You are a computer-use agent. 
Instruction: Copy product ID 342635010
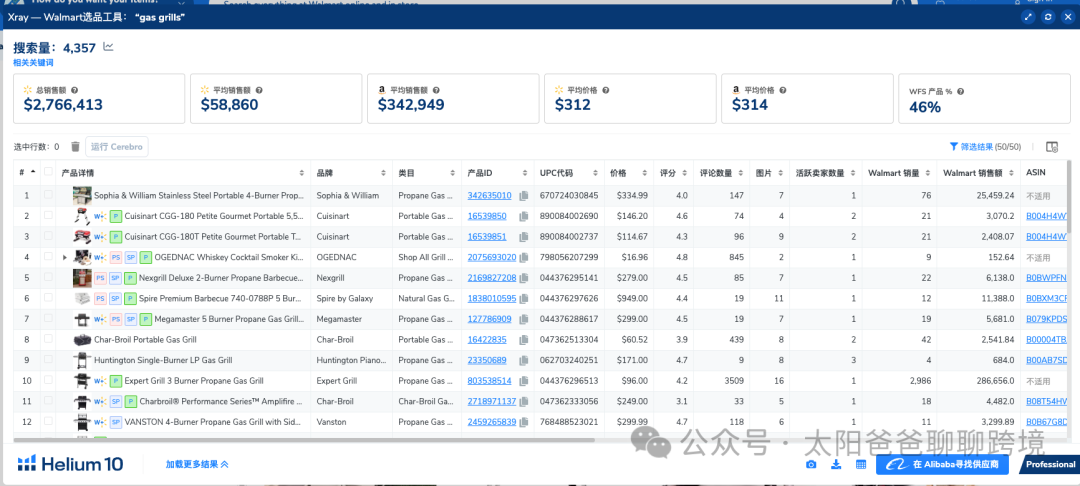coord(524,196)
